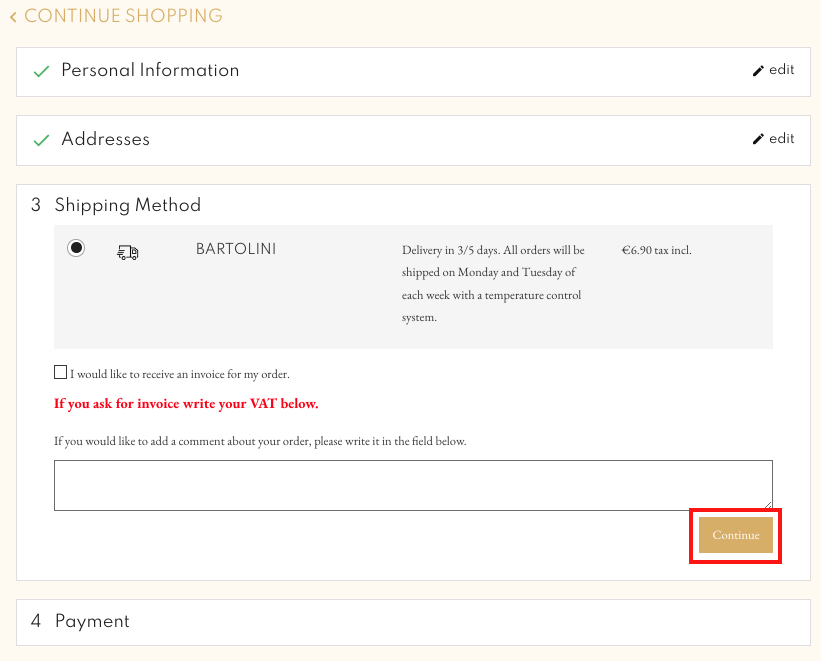The height and width of the screenshot is (661, 821).
Task: Click the green checkmark next to Personal Information
Action: [x=41, y=72]
